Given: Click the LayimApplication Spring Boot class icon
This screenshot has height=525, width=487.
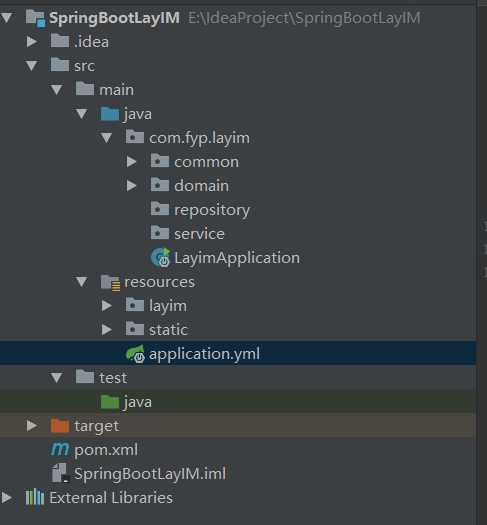Looking at the screenshot, I should (x=160, y=257).
